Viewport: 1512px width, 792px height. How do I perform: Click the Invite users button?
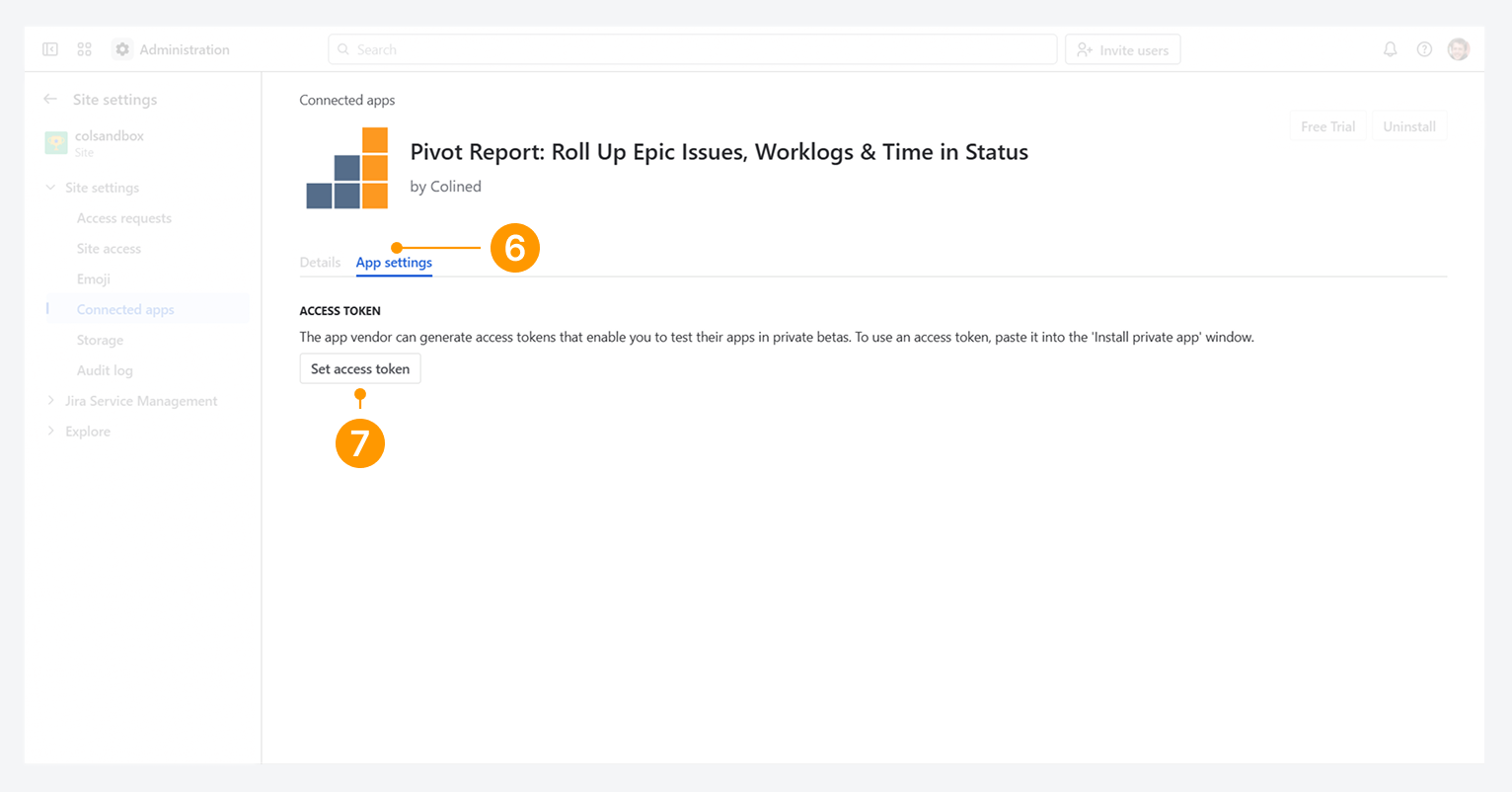[1123, 49]
